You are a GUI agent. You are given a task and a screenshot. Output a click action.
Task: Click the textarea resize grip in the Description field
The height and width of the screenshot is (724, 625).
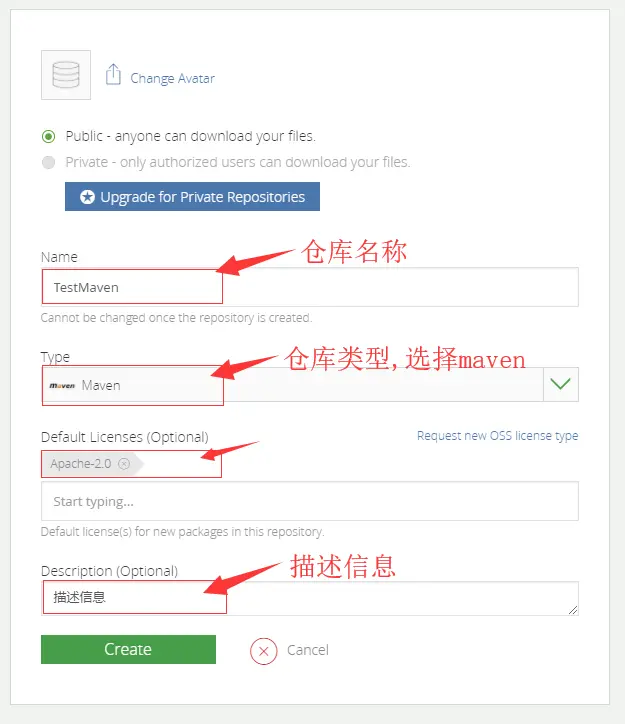573,610
